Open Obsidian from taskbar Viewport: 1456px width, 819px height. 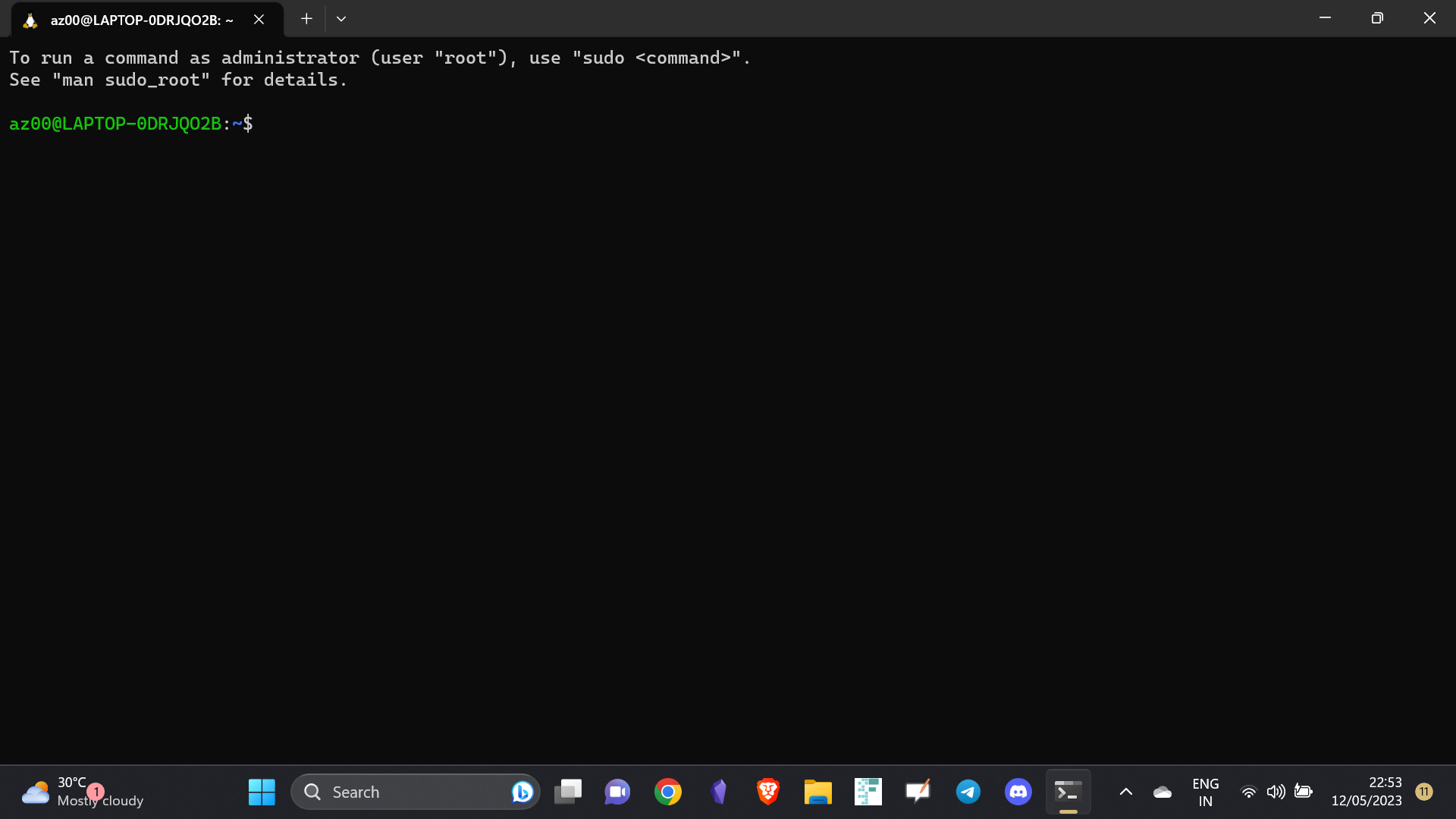pos(718,792)
